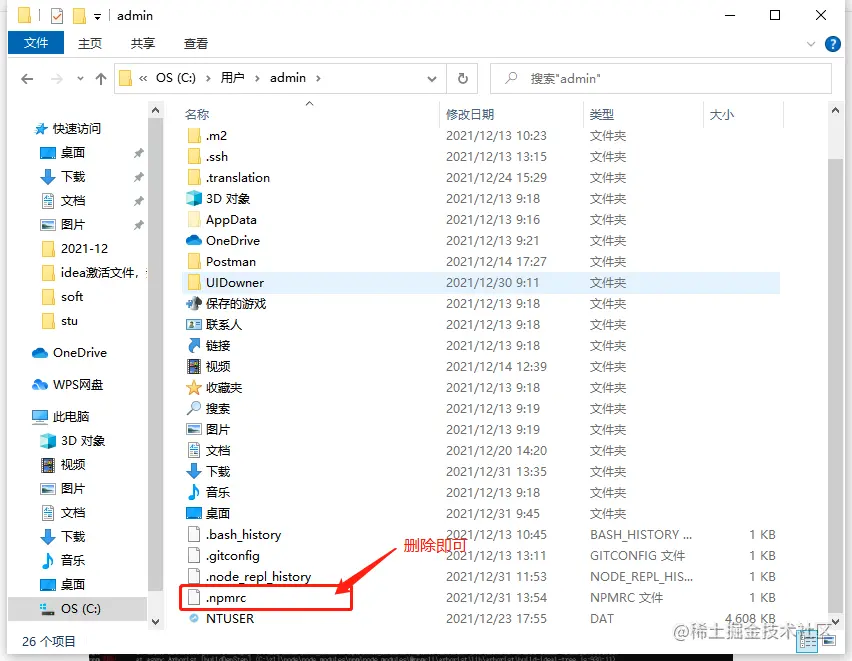Open 桌面 under quick access

(x=72, y=153)
